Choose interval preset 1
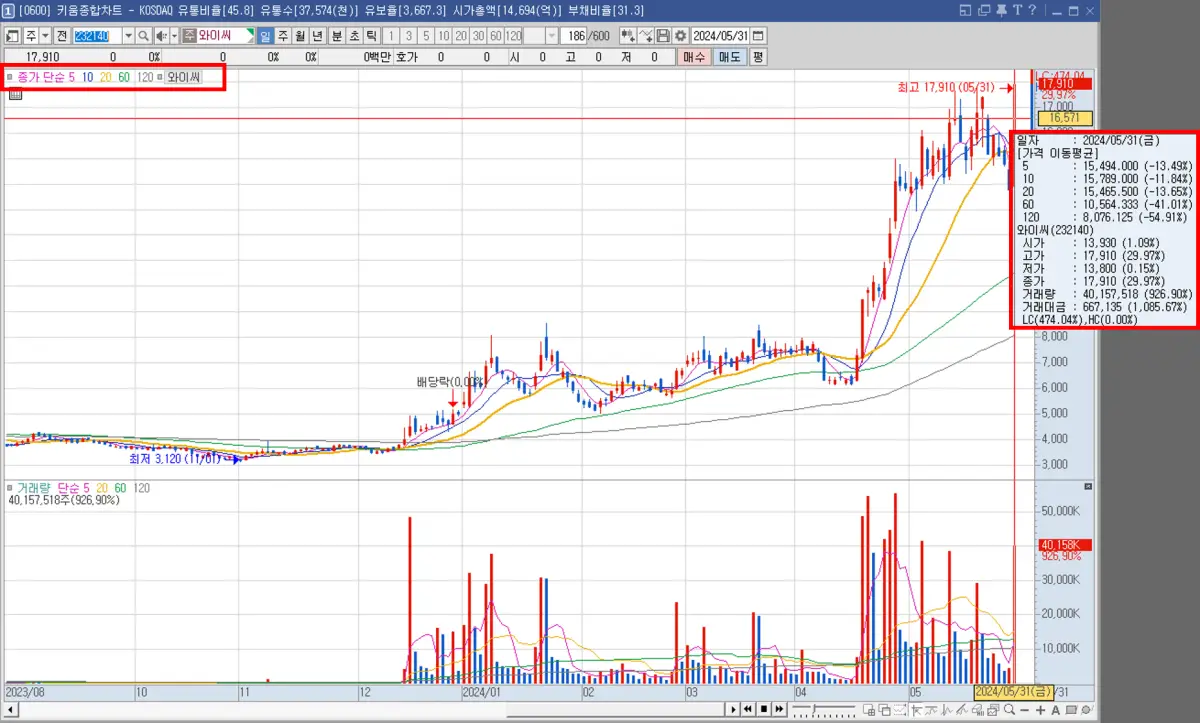 click(392, 35)
